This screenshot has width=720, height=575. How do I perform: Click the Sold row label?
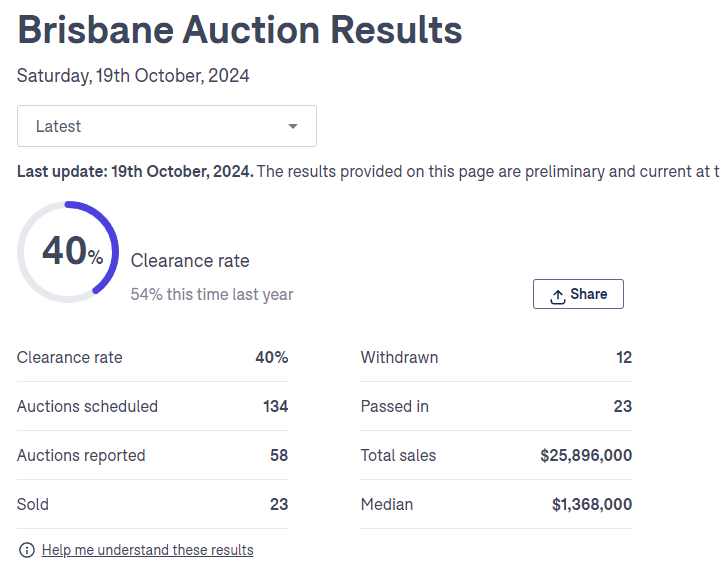click(33, 504)
